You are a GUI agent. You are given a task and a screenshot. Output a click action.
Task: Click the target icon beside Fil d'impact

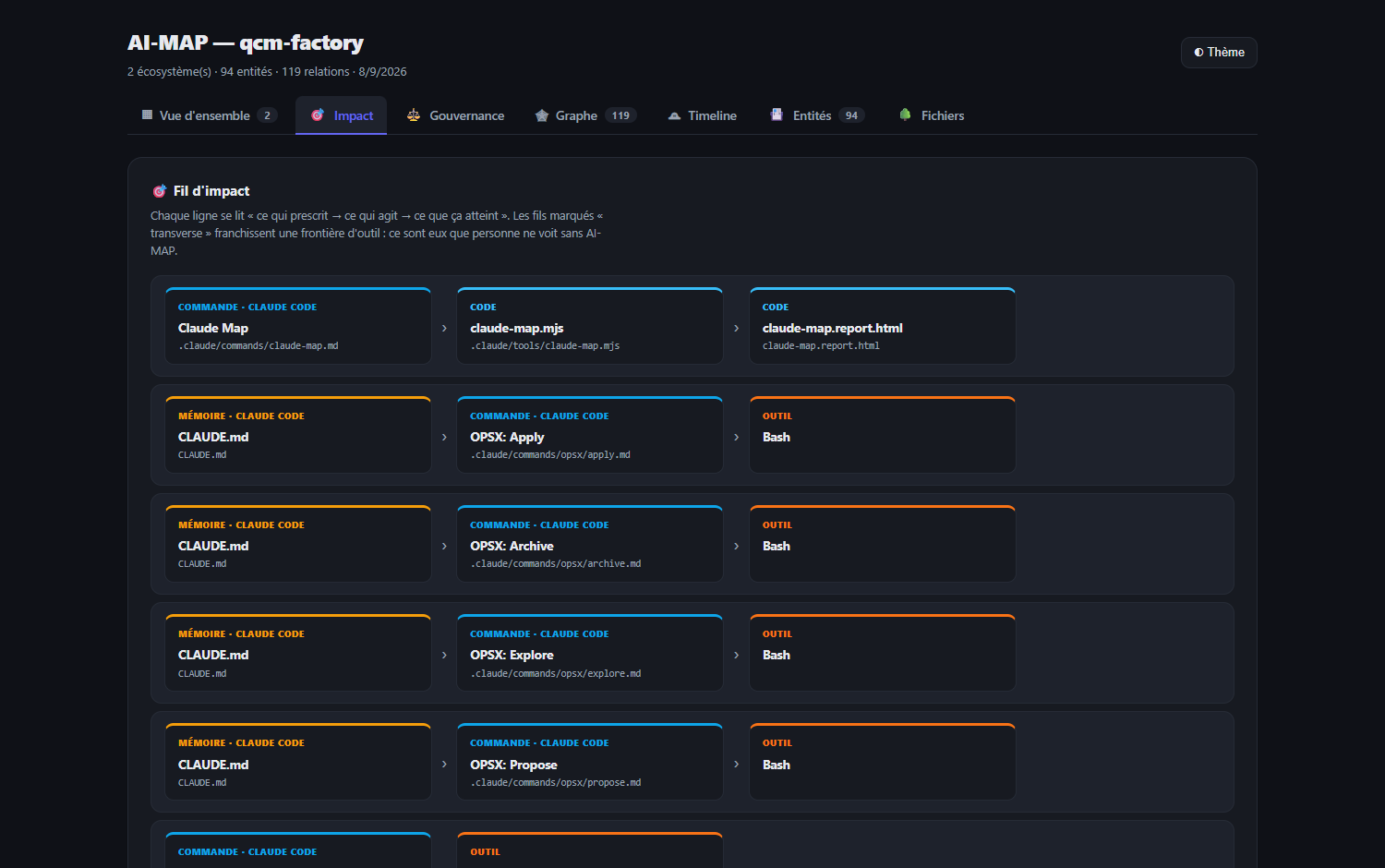(159, 191)
